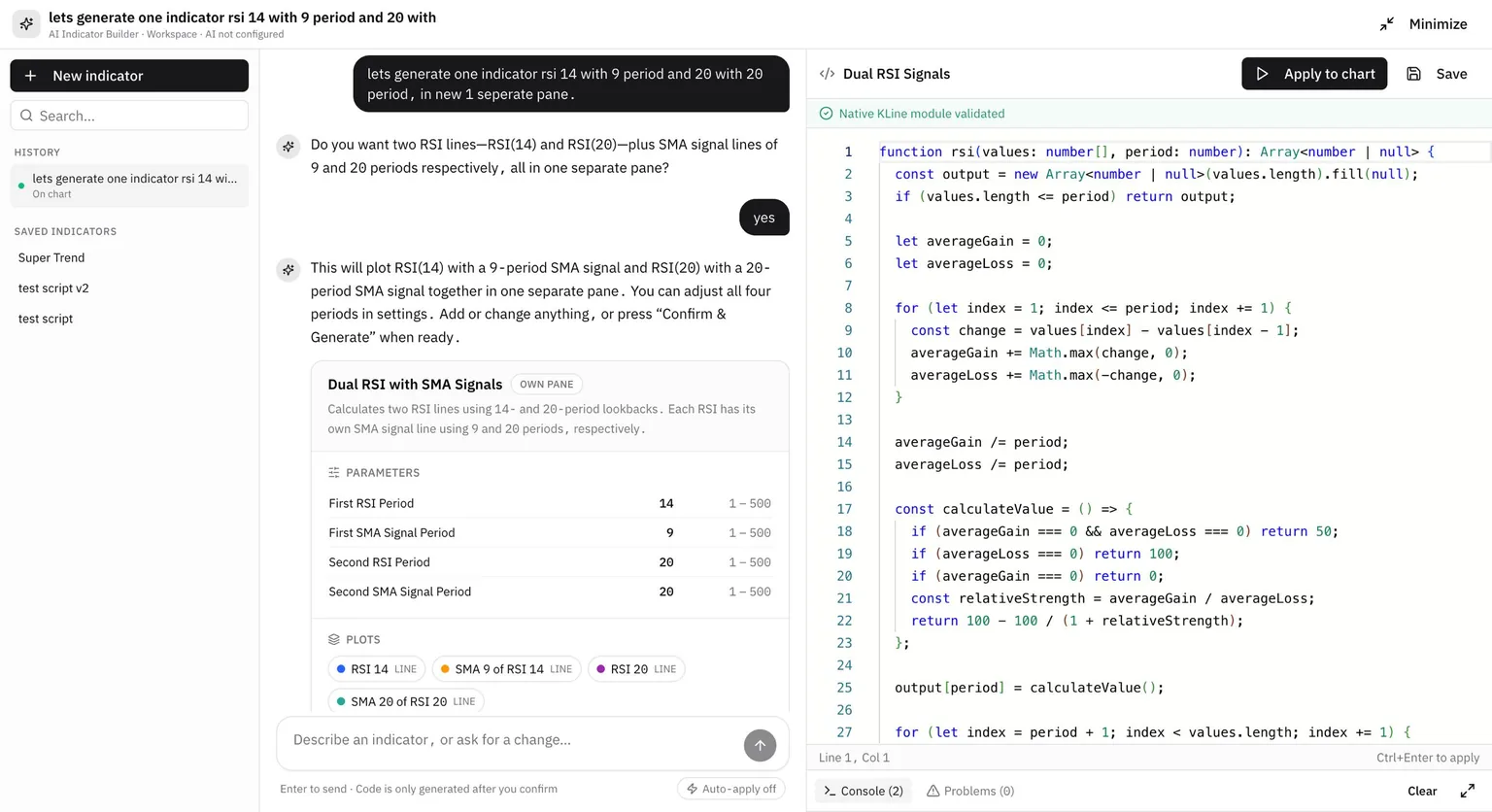This screenshot has width=1492, height=812.
Task: Click the AI avatar beside the first assistant reply
Action: pos(288,147)
